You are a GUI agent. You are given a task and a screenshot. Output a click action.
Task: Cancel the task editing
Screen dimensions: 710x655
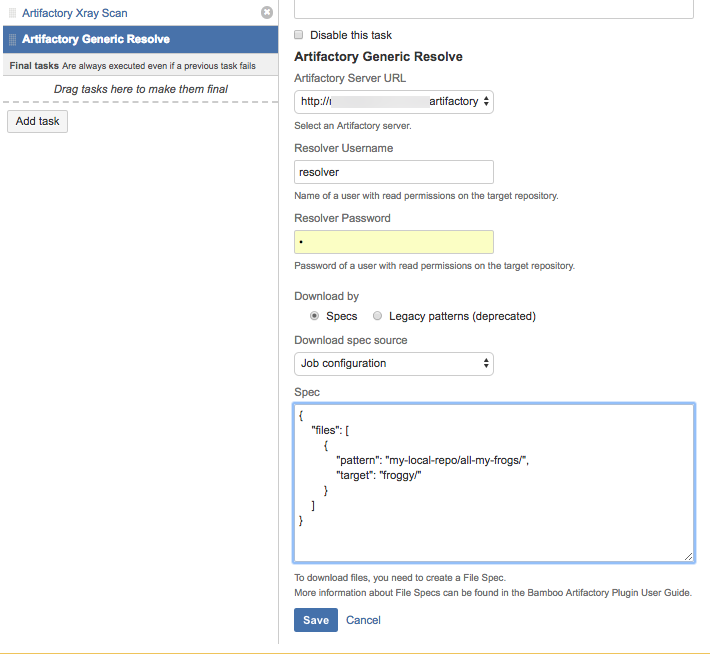pyautogui.click(x=363, y=620)
